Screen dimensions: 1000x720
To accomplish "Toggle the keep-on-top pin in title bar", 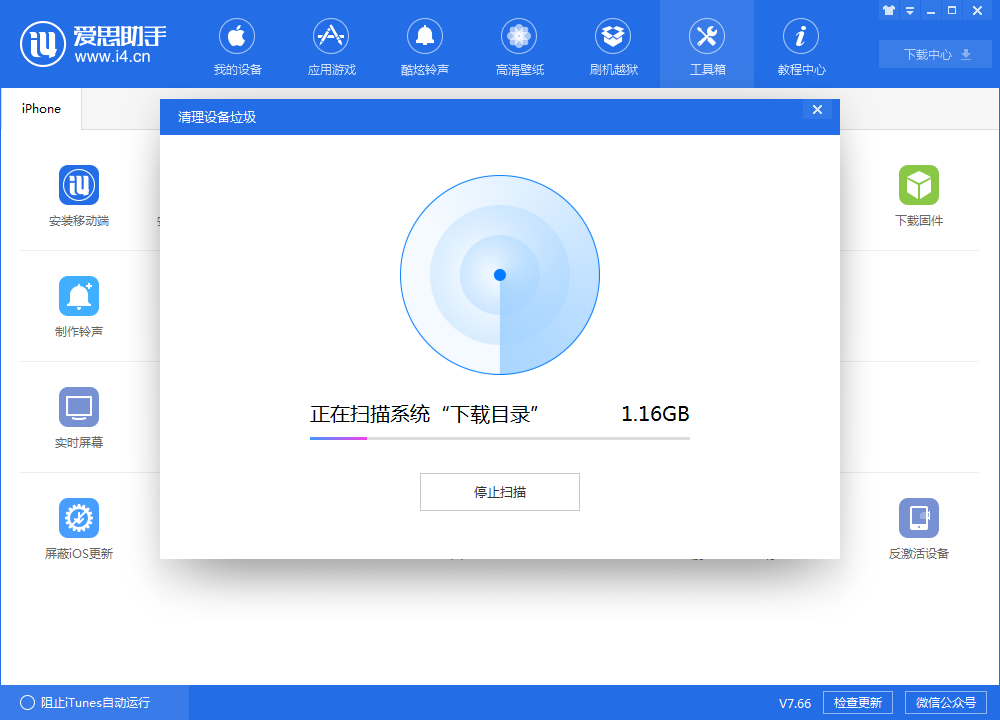I will pyautogui.click(x=889, y=10).
